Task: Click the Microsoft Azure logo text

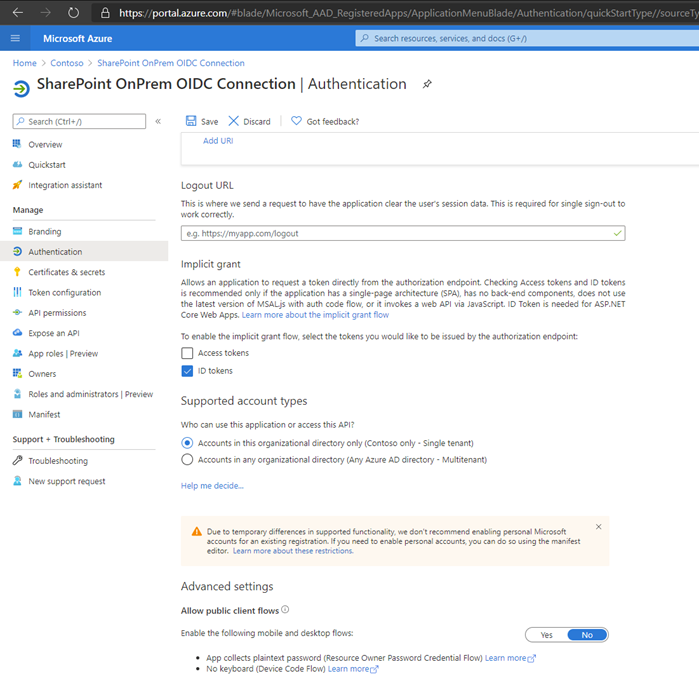Action: [x=78, y=39]
